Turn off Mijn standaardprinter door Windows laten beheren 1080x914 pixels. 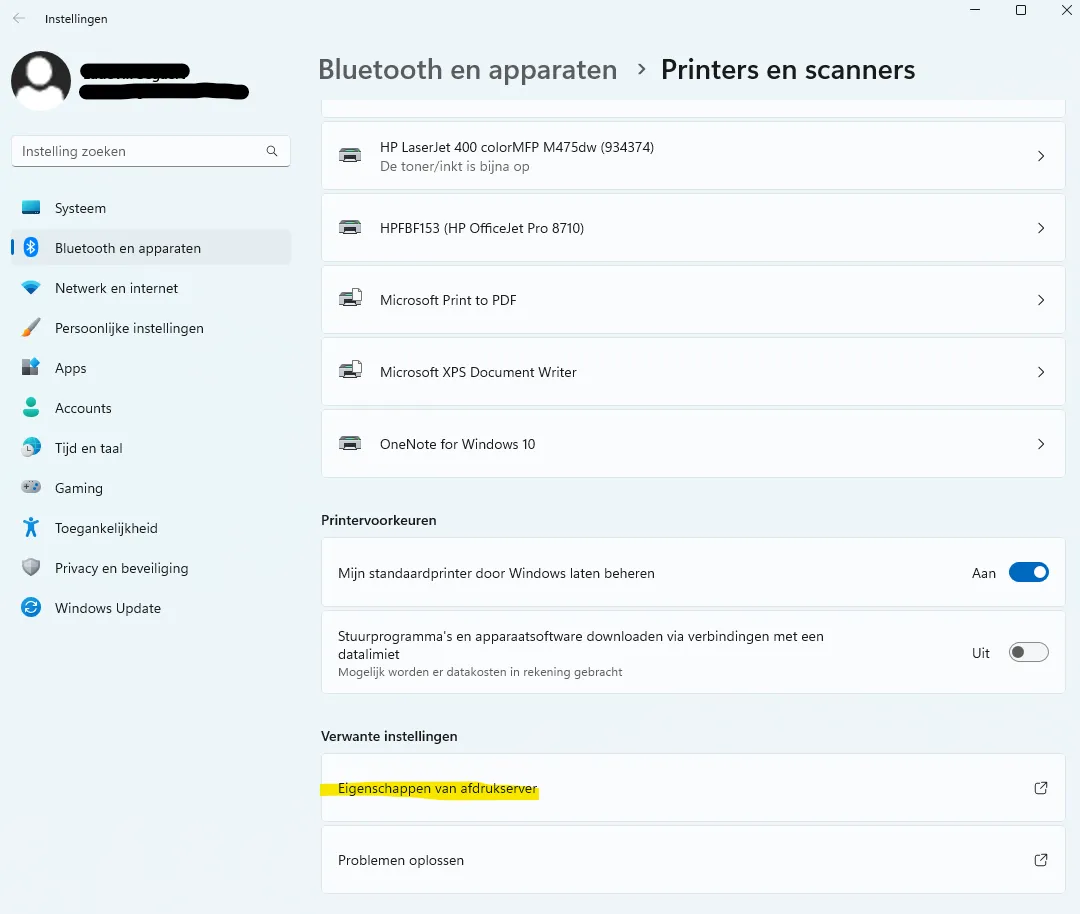pos(1028,572)
